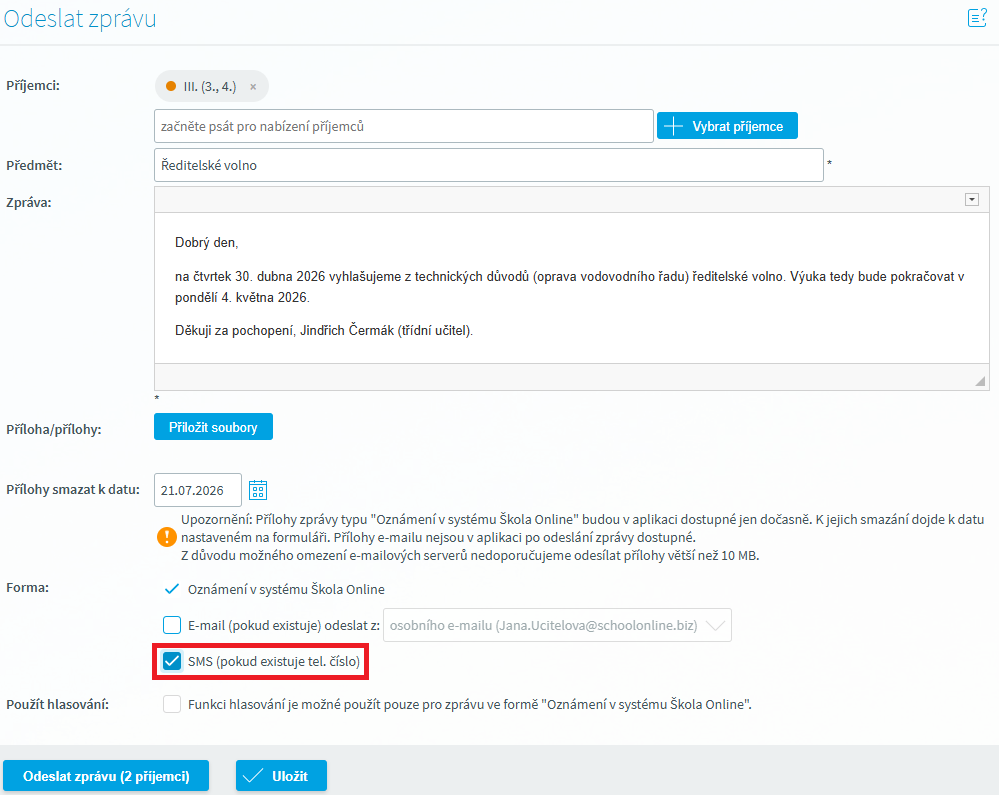Toggle the Použít hlasování checkbox
This screenshot has width=999, height=795.
172,704
